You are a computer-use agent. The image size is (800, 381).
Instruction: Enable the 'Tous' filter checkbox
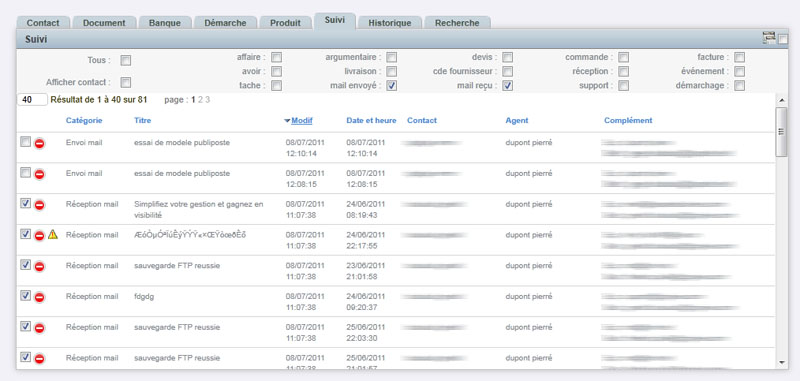click(x=126, y=61)
